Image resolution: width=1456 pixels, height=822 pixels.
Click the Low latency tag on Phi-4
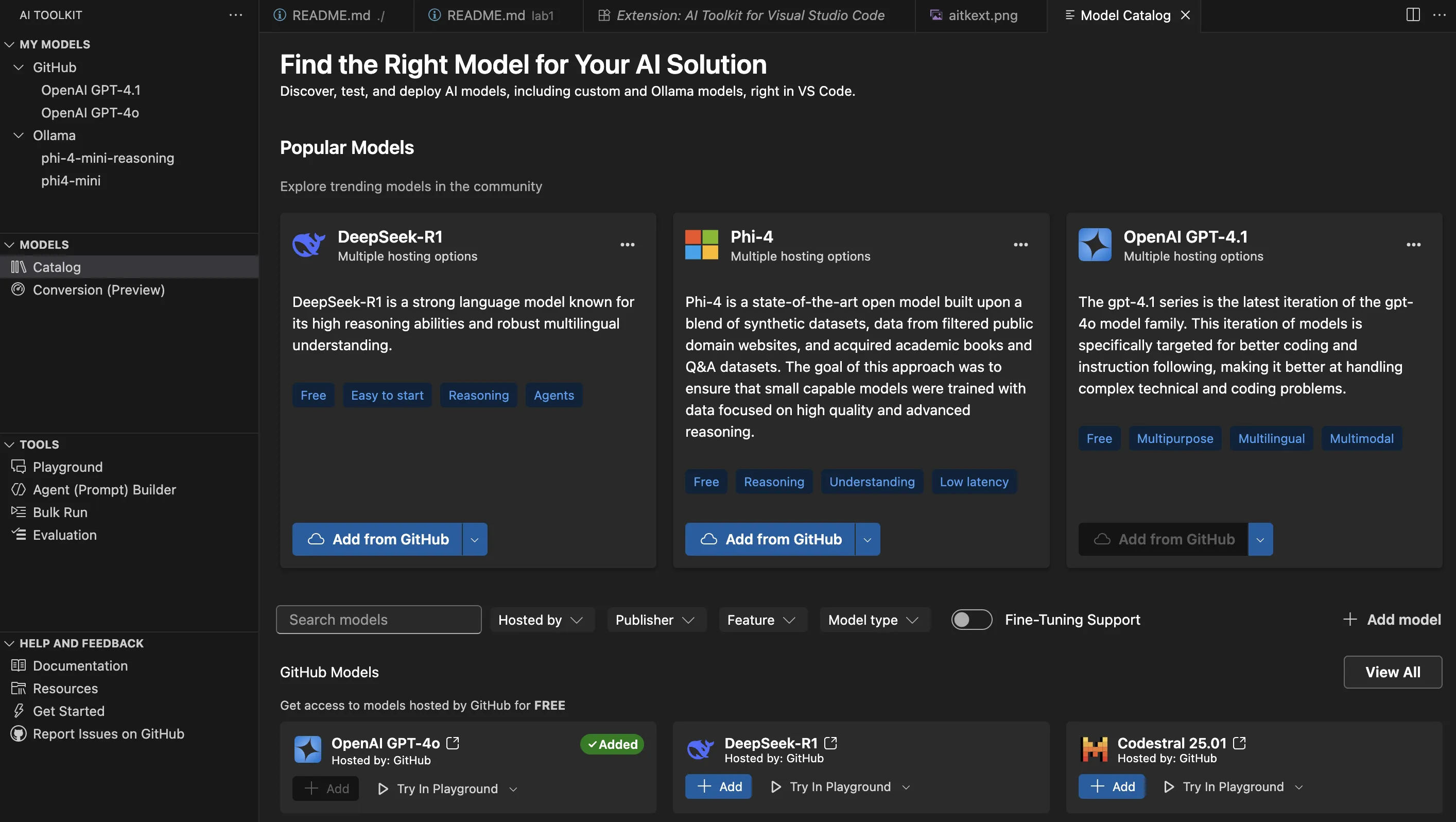pyautogui.click(x=974, y=482)
